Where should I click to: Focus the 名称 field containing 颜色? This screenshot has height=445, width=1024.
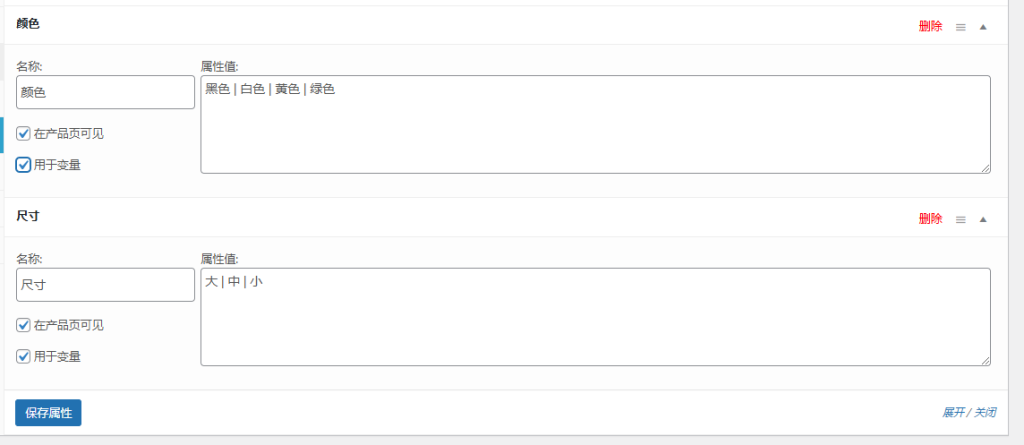pyautogui.click(x=105, y=92)
